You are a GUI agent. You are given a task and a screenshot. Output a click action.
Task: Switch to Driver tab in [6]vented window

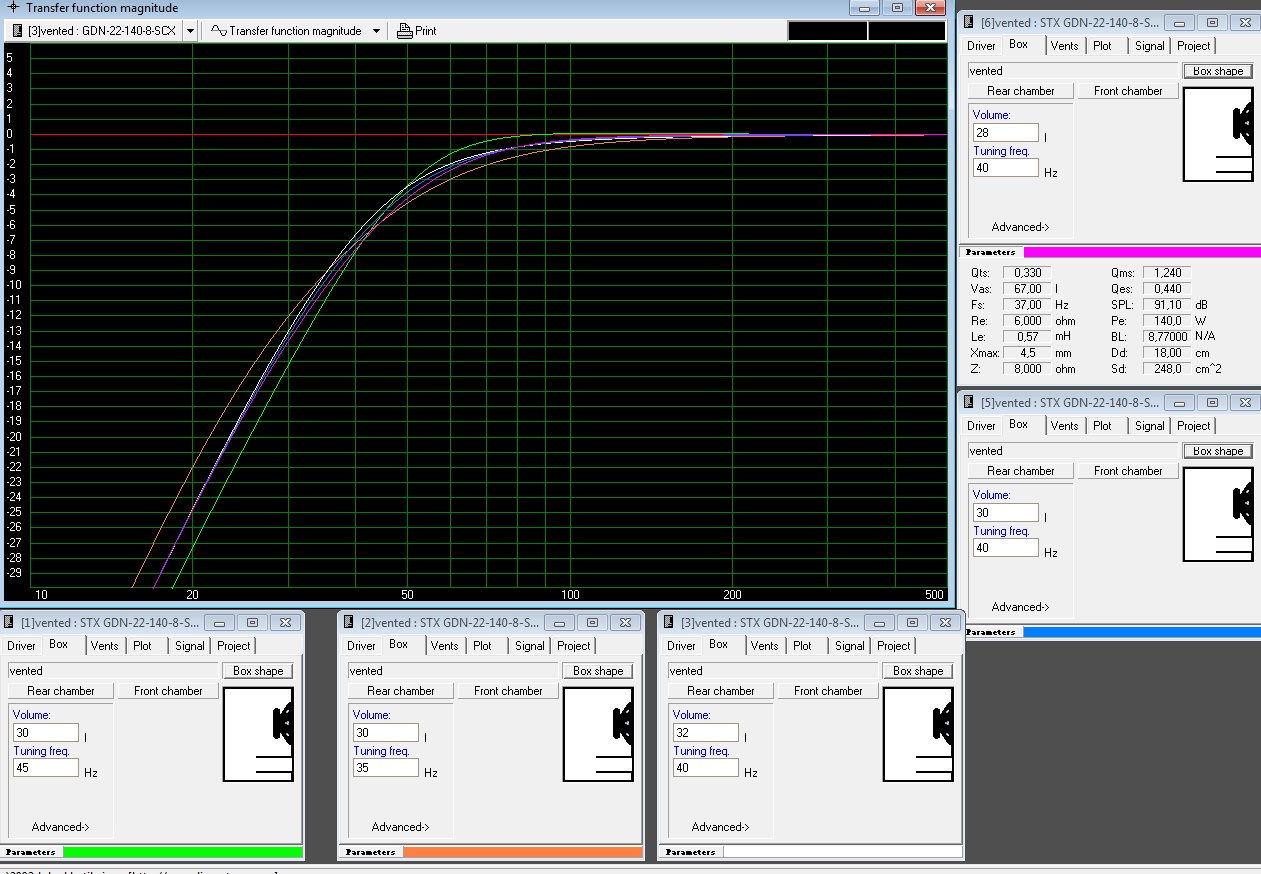tap(981, 46)
